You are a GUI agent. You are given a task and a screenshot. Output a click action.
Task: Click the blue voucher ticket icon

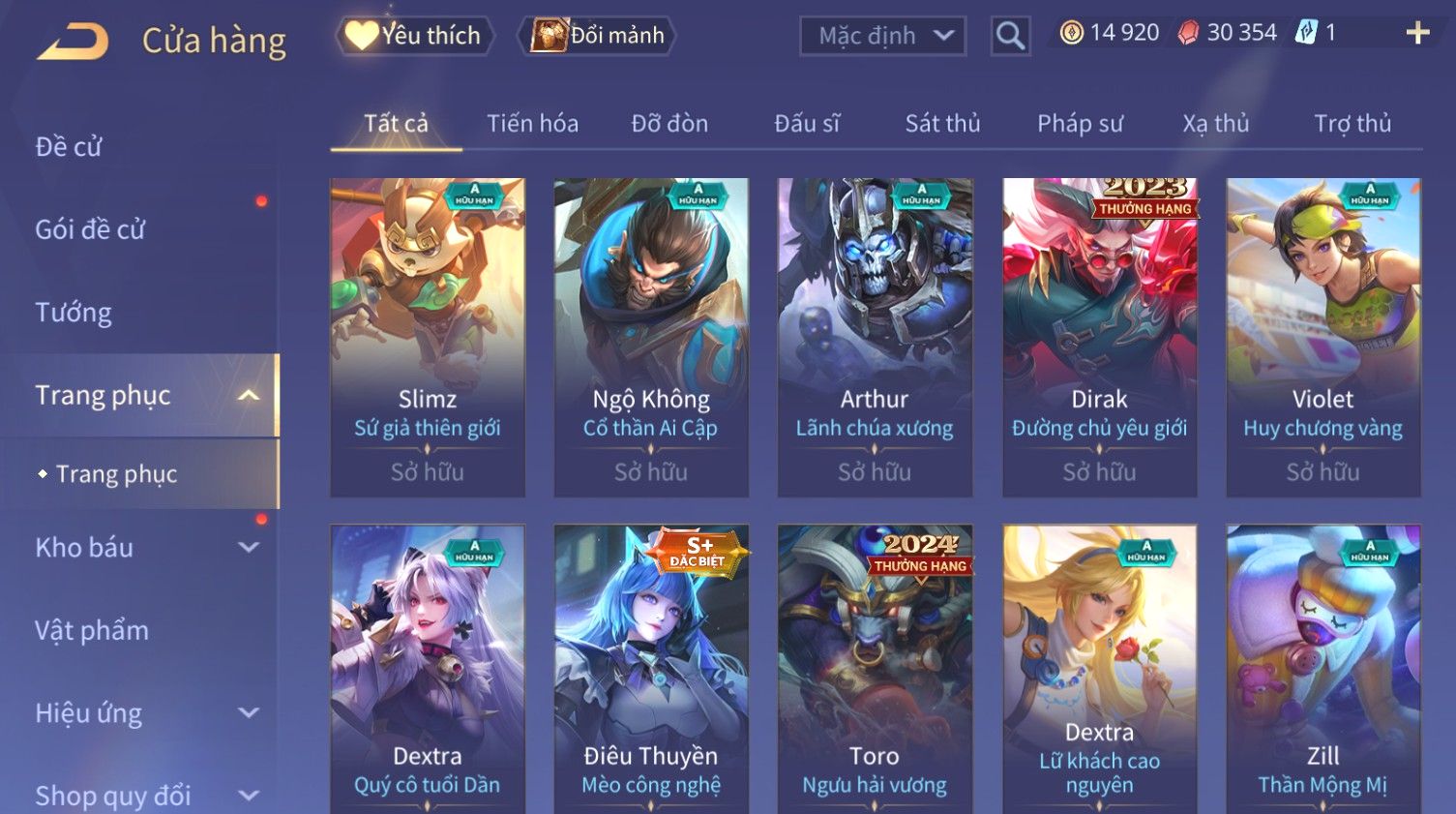1306,33
